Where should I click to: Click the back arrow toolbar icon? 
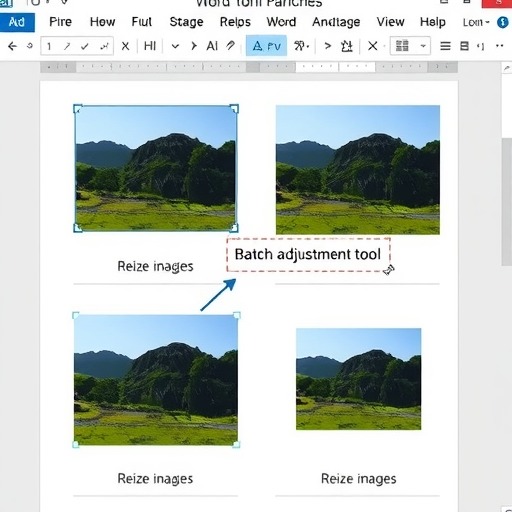(12, 46)
